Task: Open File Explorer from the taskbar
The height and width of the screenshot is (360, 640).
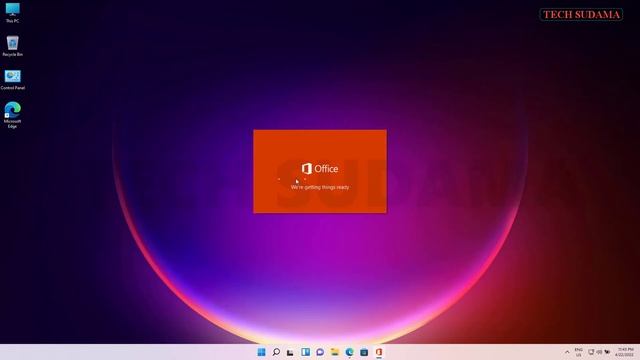Action: click(335, 352)
